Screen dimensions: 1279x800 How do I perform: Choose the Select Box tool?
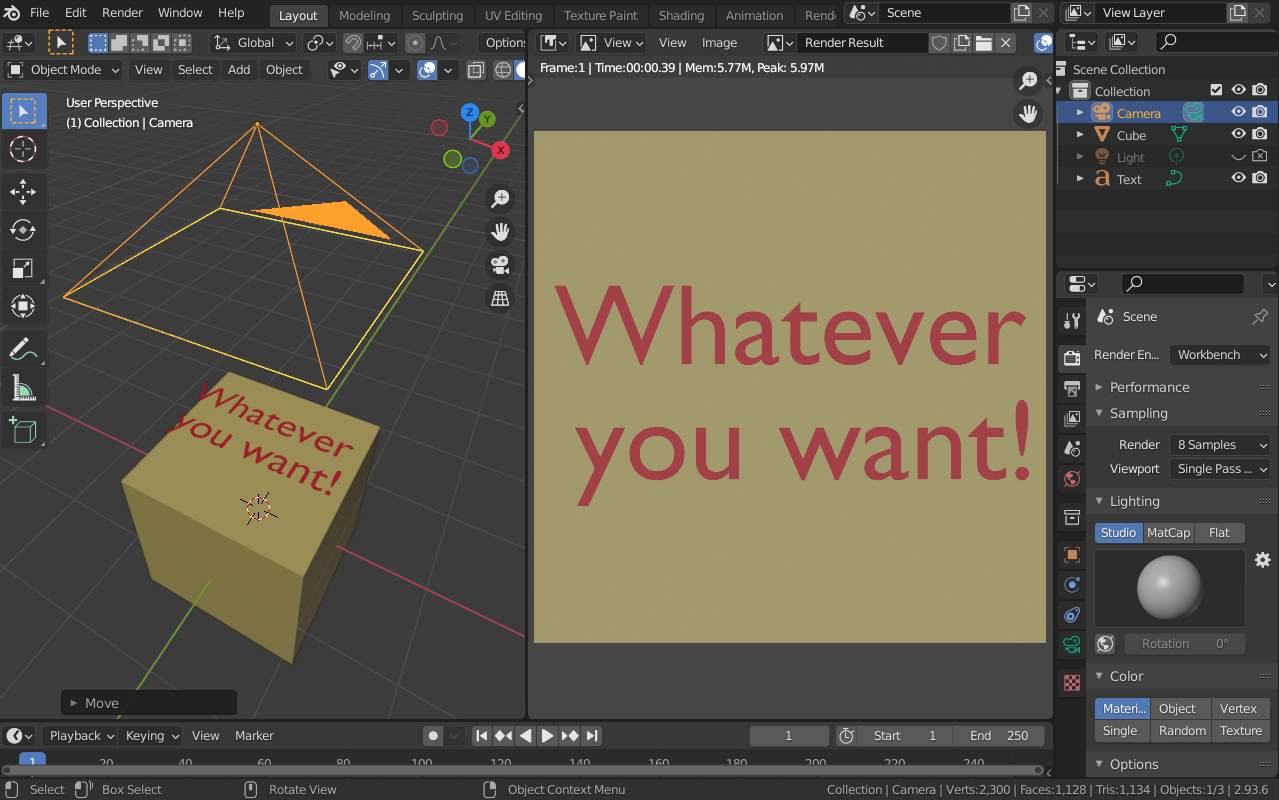pos(23,110)
